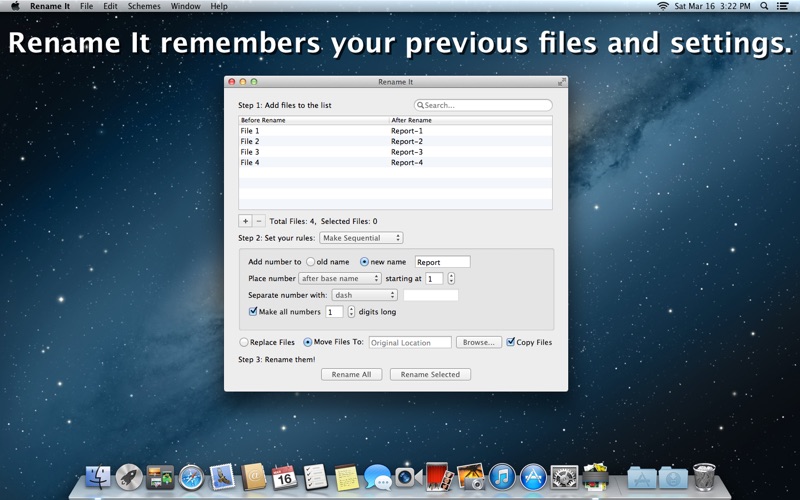Launch Launchpad rocket icon in dock

click(x=129, y=478)
